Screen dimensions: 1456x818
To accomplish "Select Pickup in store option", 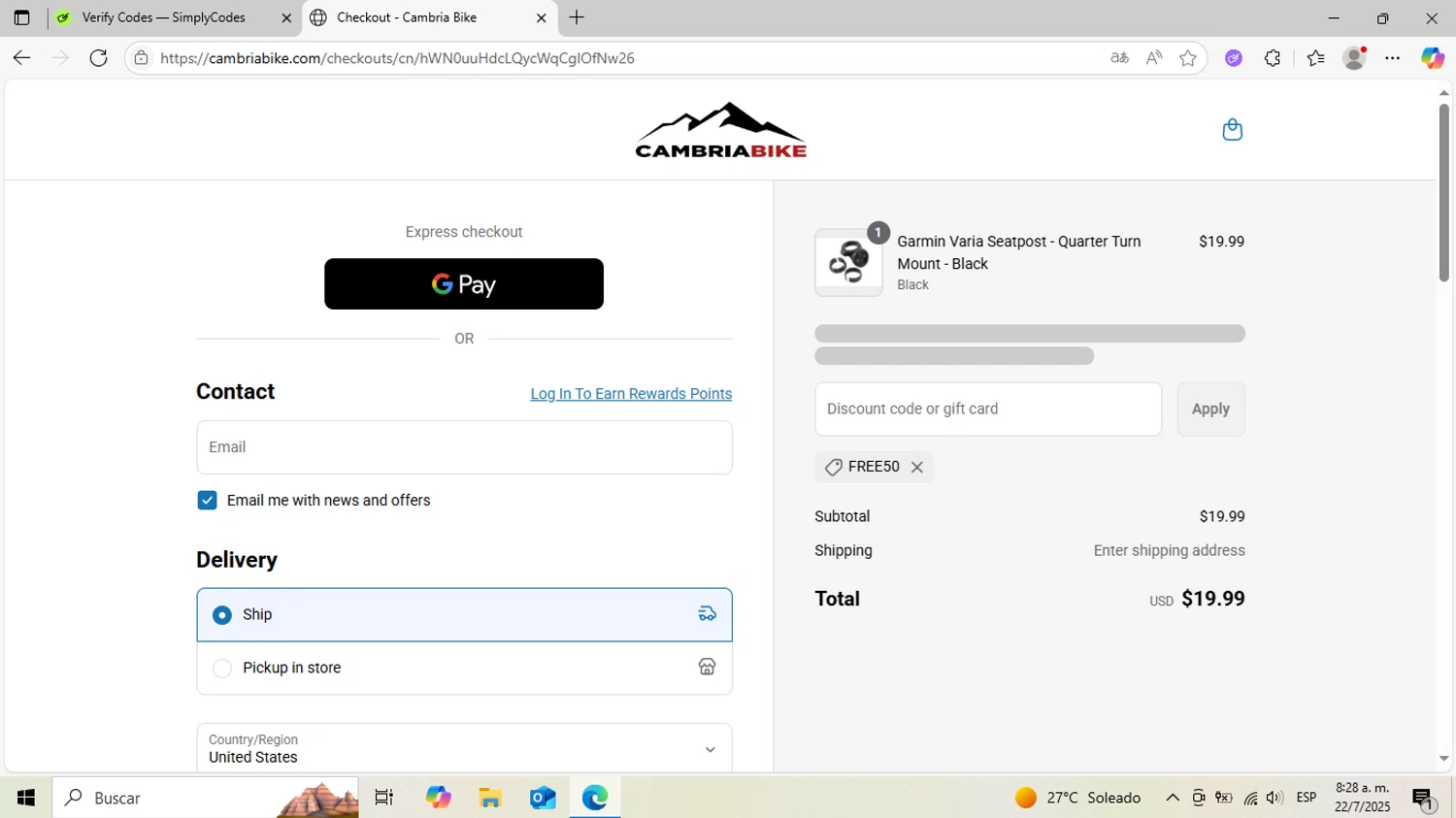I will tap(464, 668).
